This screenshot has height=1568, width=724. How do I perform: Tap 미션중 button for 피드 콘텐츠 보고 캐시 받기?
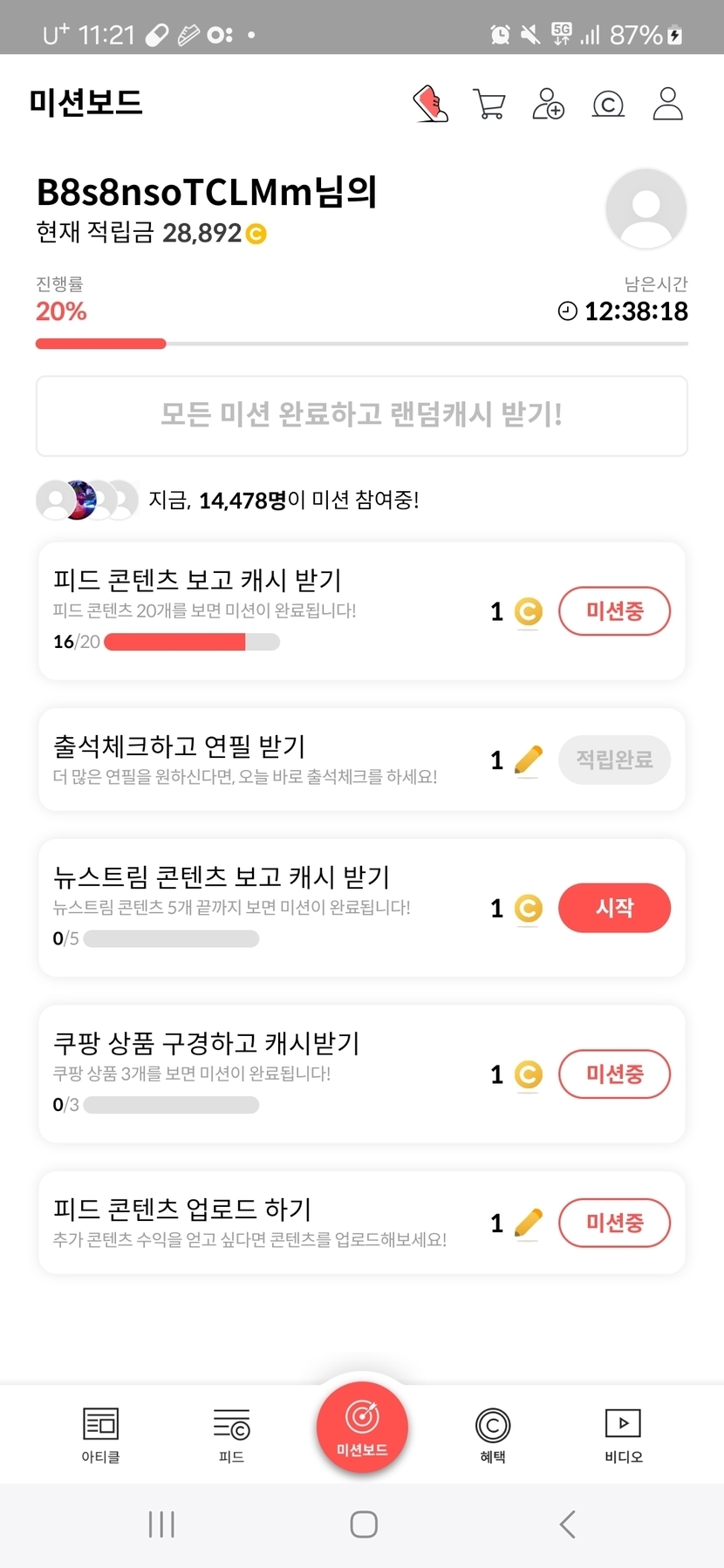click(614, 611)
